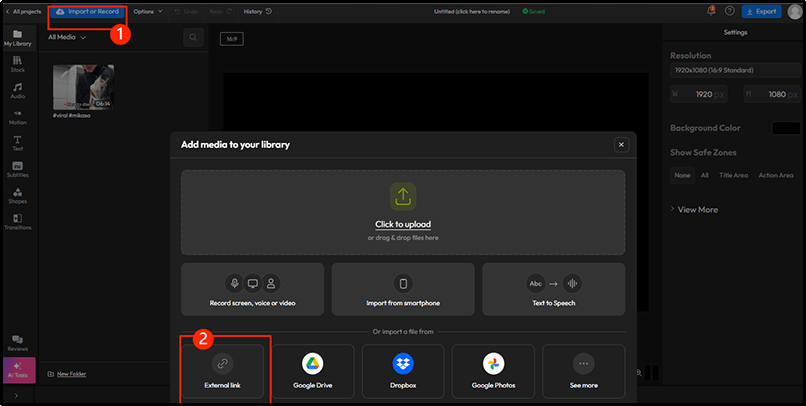Click the upload arrow icon
This screenshot has width=806, height=406.
pyautogui.click(x=403, y=196)
